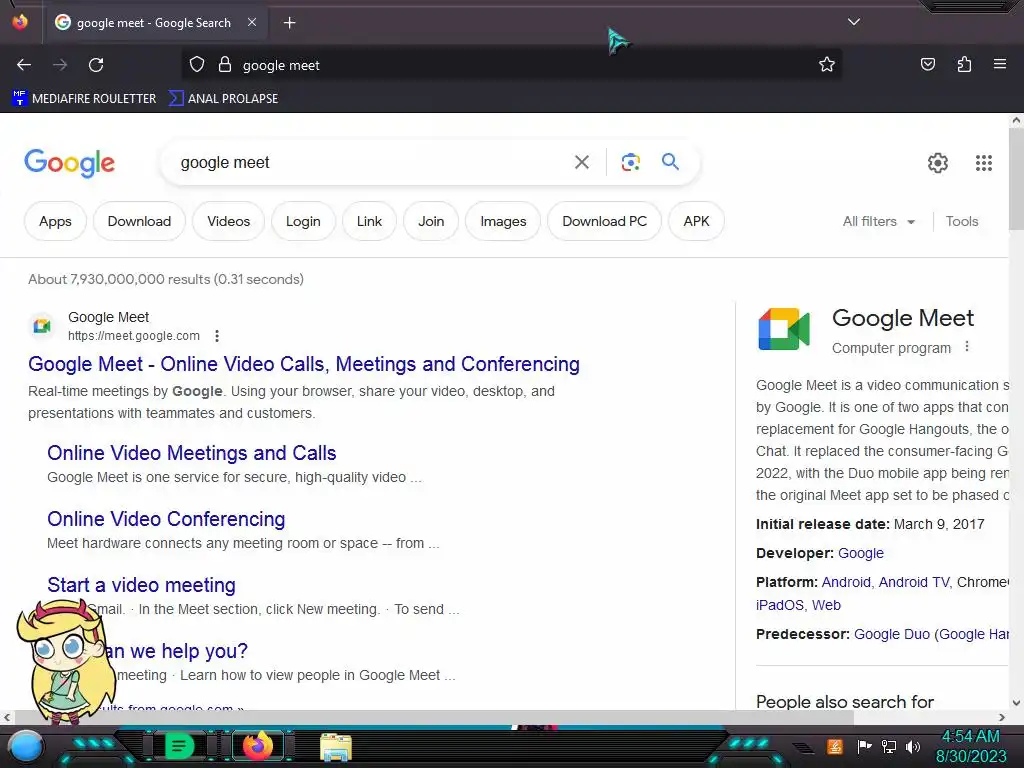Open the Start a video meeting sitelink
1024x768 pixels.
click(141, 585)
